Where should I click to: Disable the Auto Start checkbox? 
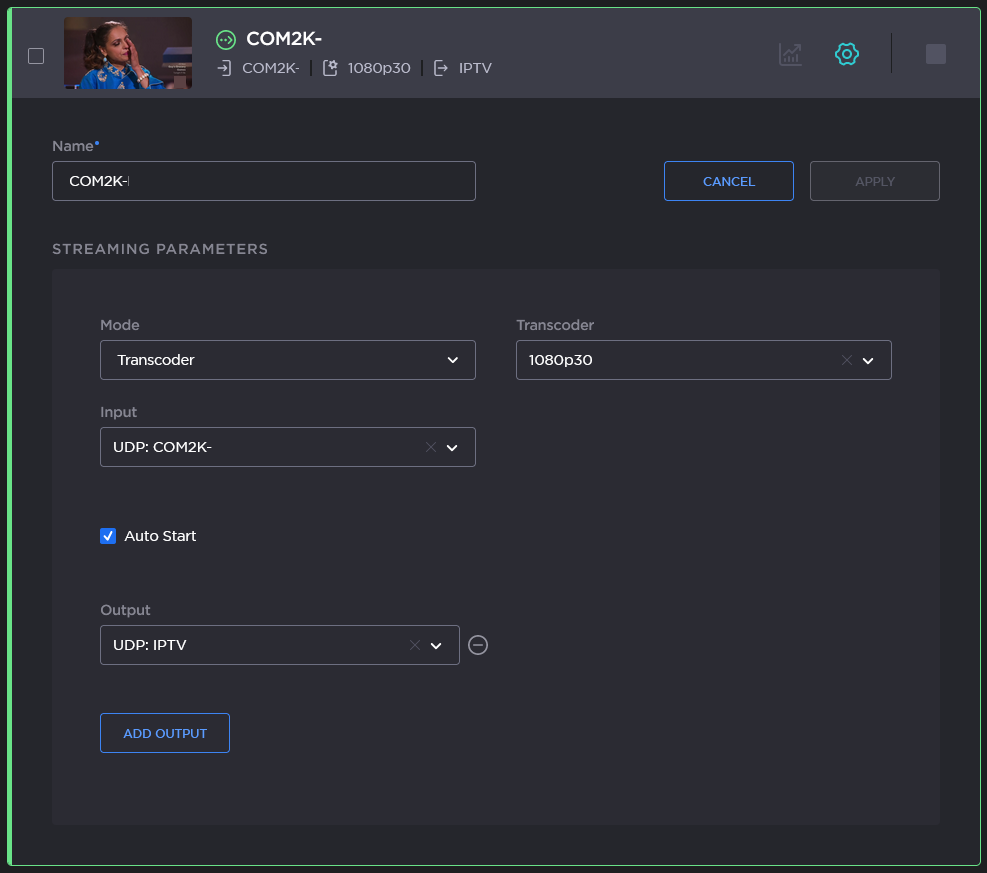pyautogui.click(x=108, y=536)
